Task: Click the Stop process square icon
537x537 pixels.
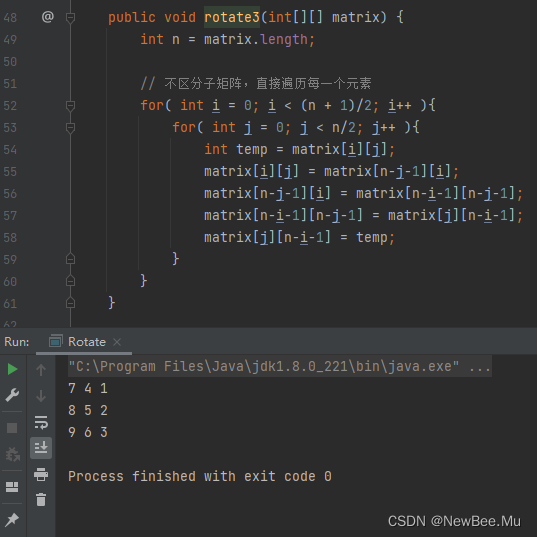Action: (12, 428)
